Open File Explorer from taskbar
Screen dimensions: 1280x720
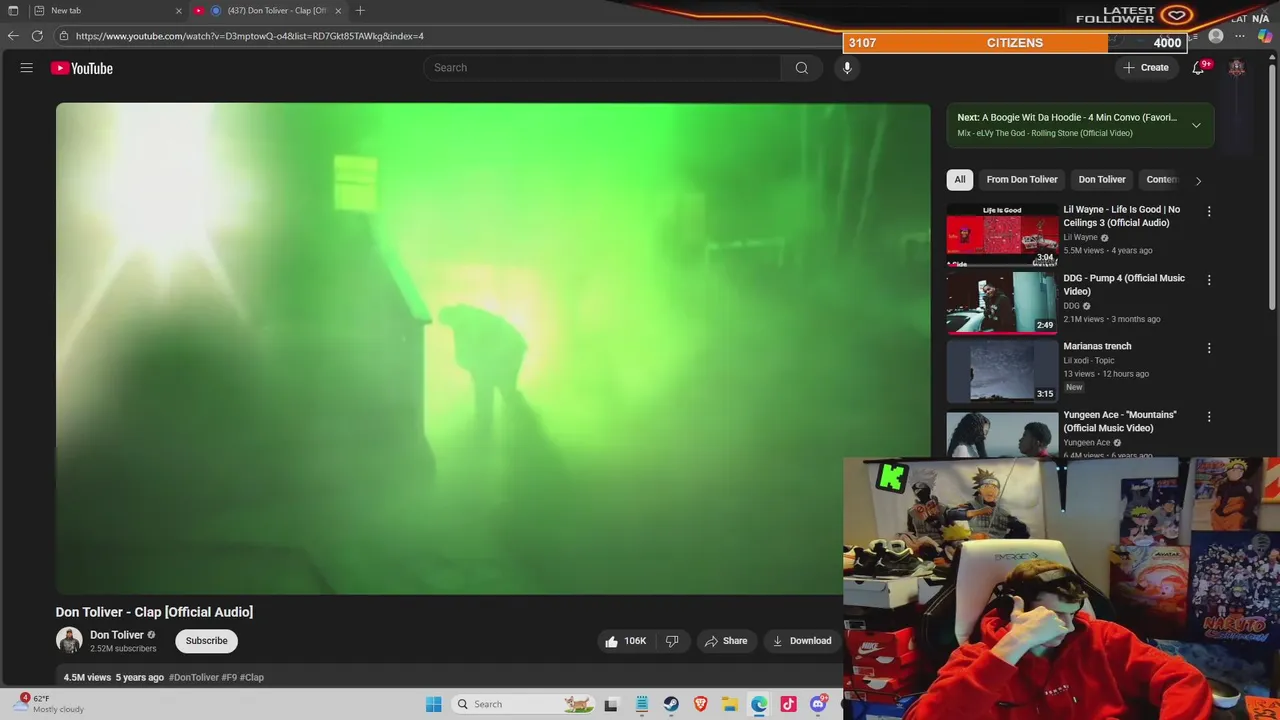click(x=730, y=704)
